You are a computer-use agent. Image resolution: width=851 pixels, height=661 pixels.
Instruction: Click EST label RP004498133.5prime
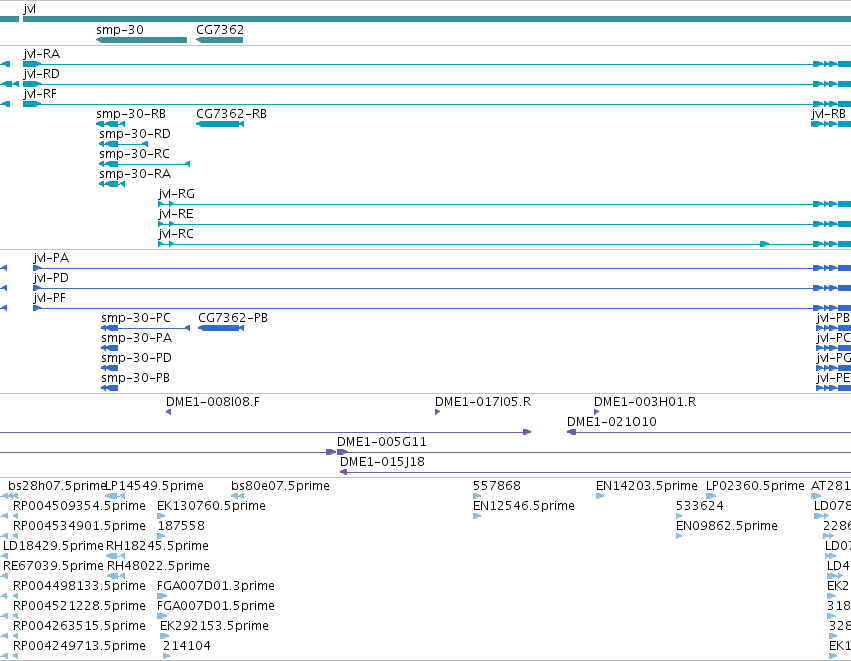(79, 586)
